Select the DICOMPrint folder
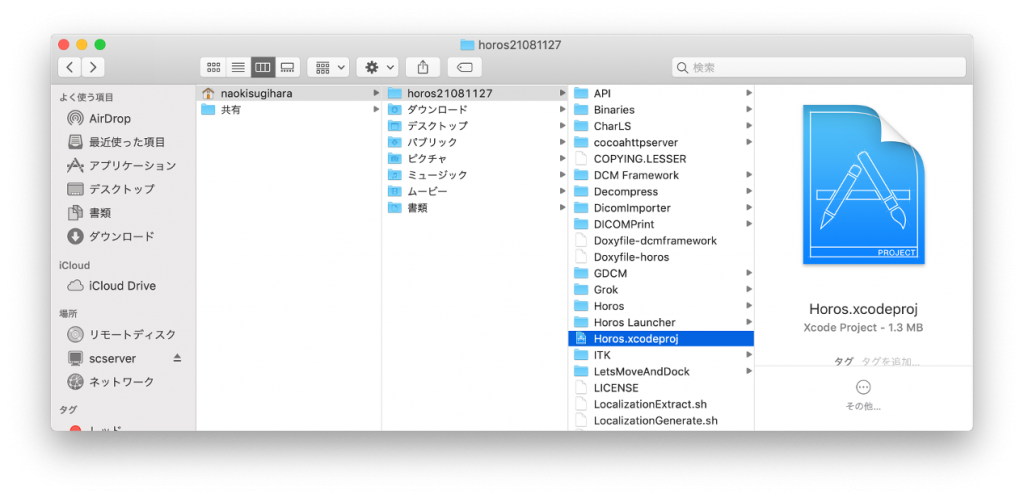1024x498 pixels. coord(662,225)
